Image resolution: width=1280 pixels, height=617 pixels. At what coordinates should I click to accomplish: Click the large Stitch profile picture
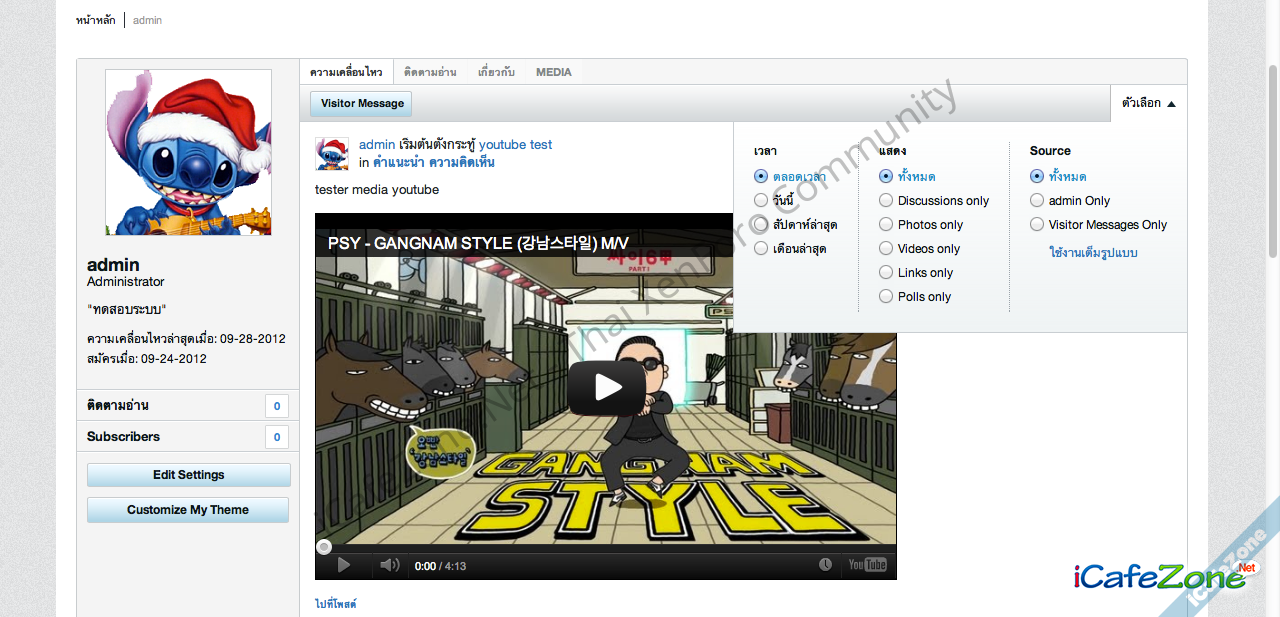pos(188,152)
